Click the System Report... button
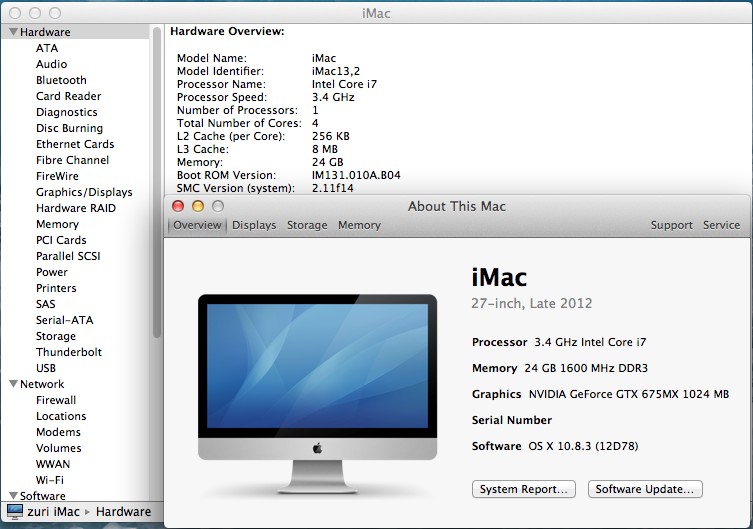 [523, 489]
